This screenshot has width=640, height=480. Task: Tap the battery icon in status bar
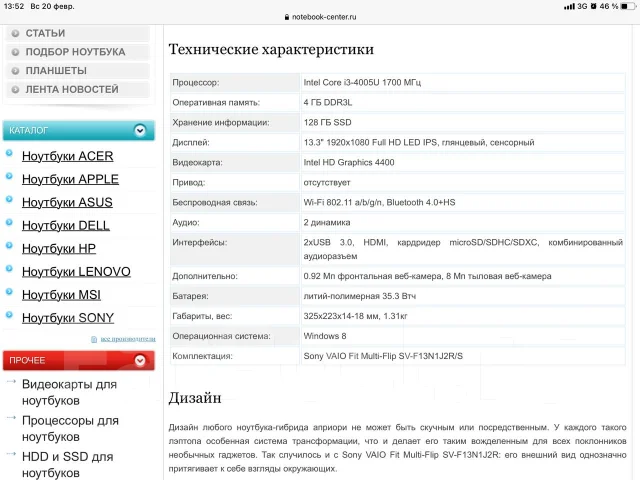(x=628, y=6)
